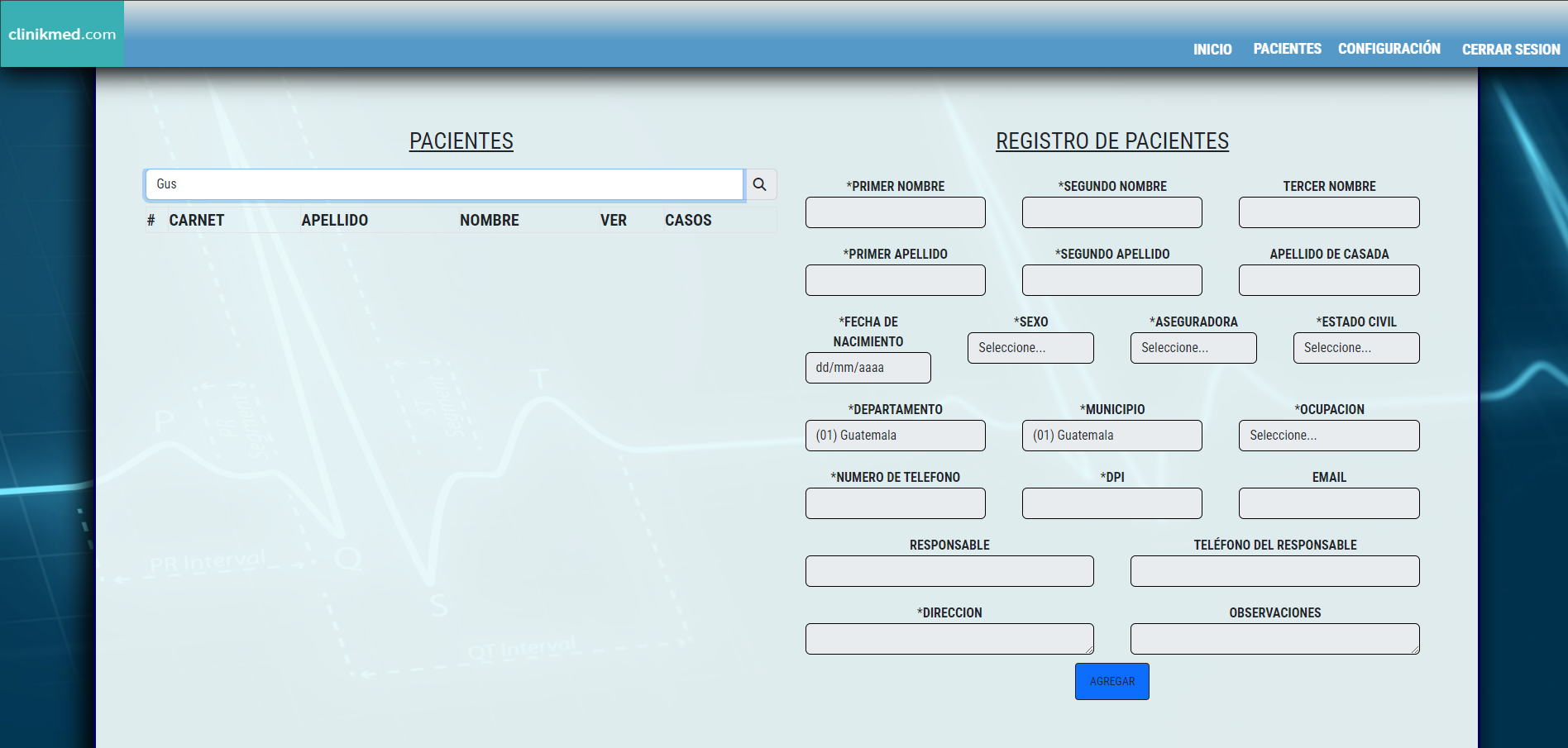Open the Municipio dropdown
The width and height of the screenshot is (1568, 748).
[x=1111, y=436]
